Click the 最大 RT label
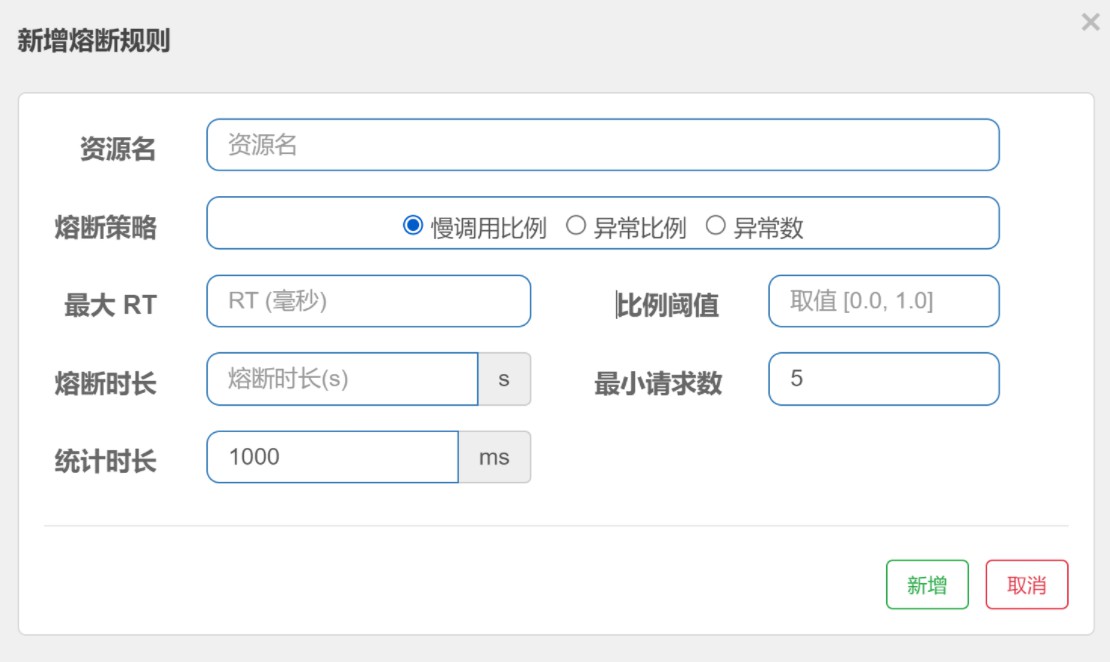Screen dimensions: 1110x662 [110, 305]
